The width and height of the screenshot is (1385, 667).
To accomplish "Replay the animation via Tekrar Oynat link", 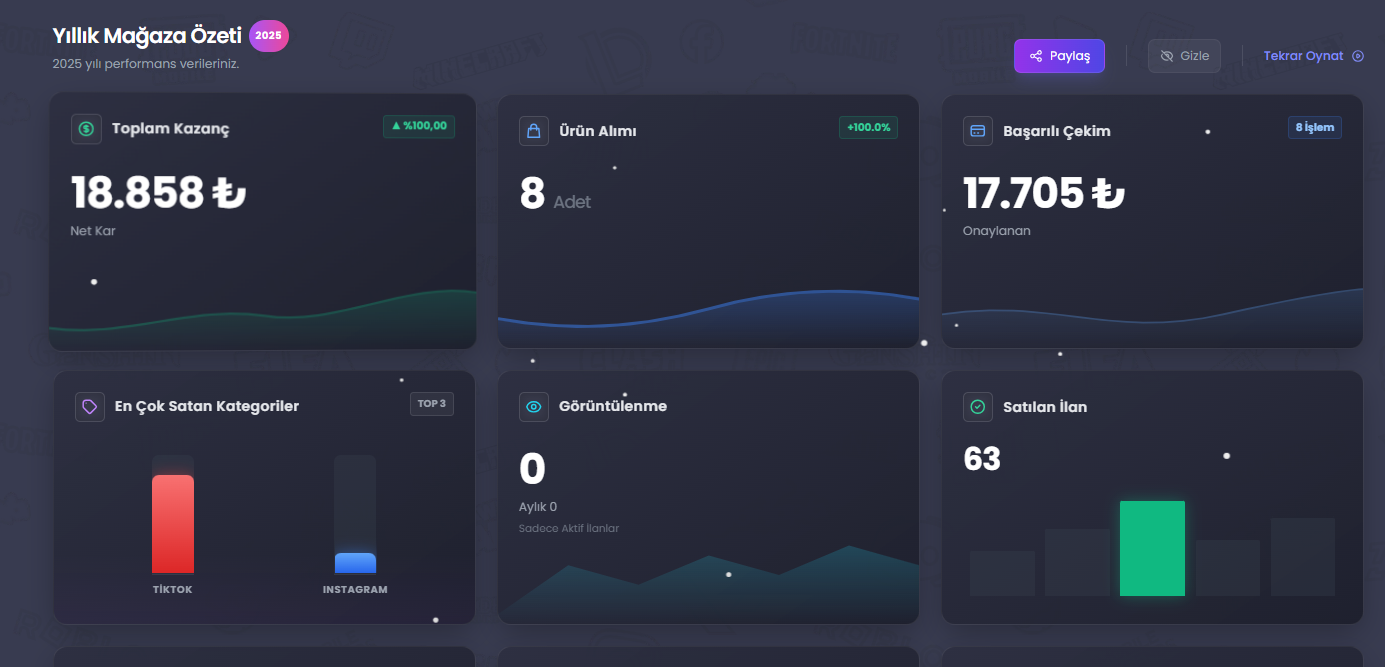I will (x=1314, y=56).
